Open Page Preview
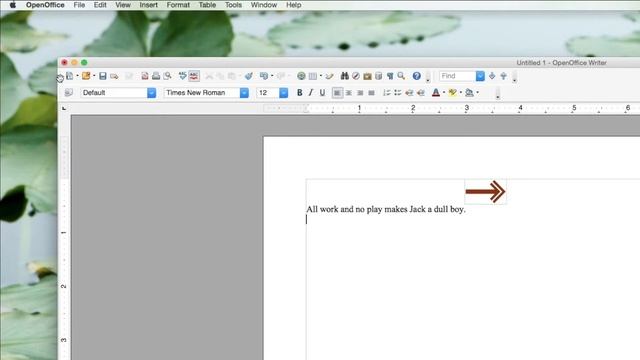Screen dimensions: 640x360 point(167,76)
